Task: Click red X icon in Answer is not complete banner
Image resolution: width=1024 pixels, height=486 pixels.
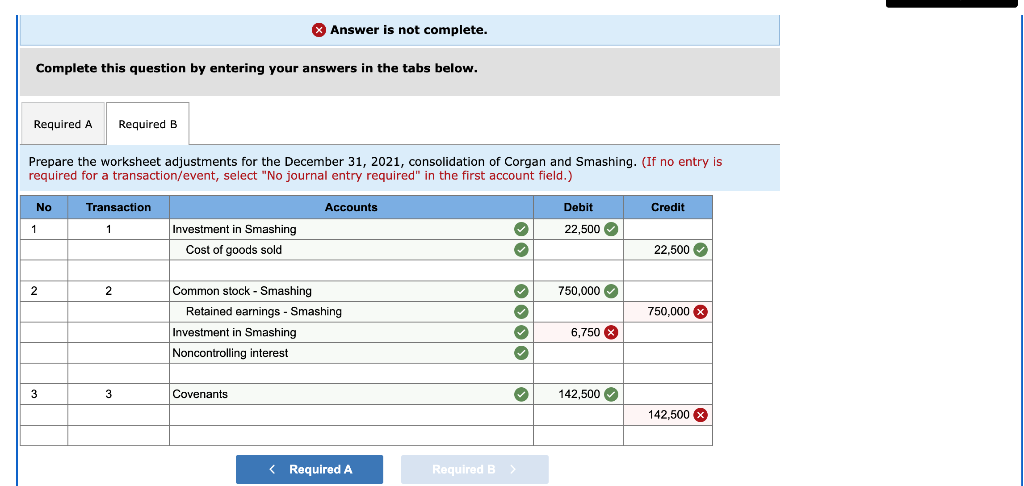Action: 319,30
